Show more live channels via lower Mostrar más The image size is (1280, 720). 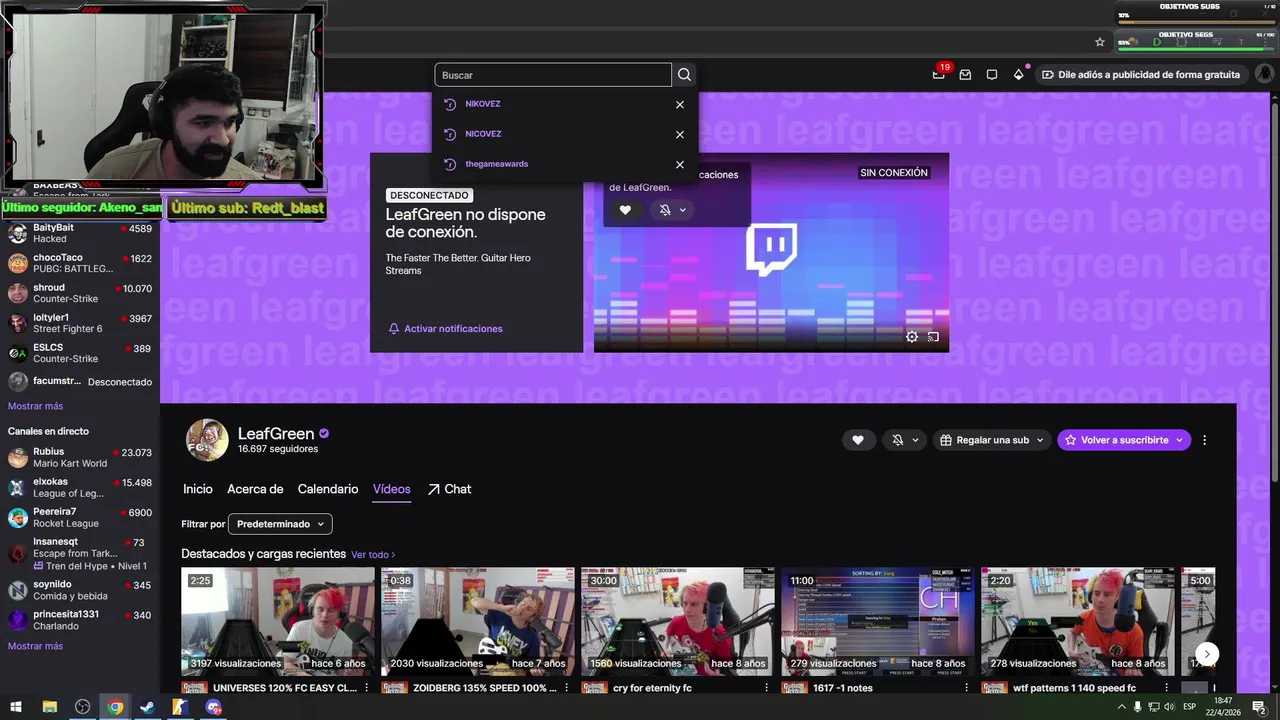(x=35, y=646)
